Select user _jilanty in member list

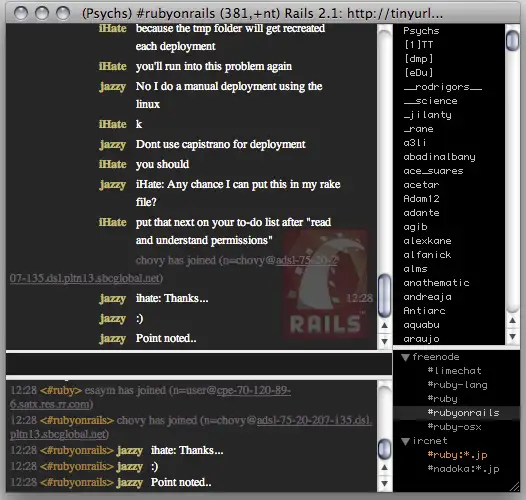tap(427, 115)
